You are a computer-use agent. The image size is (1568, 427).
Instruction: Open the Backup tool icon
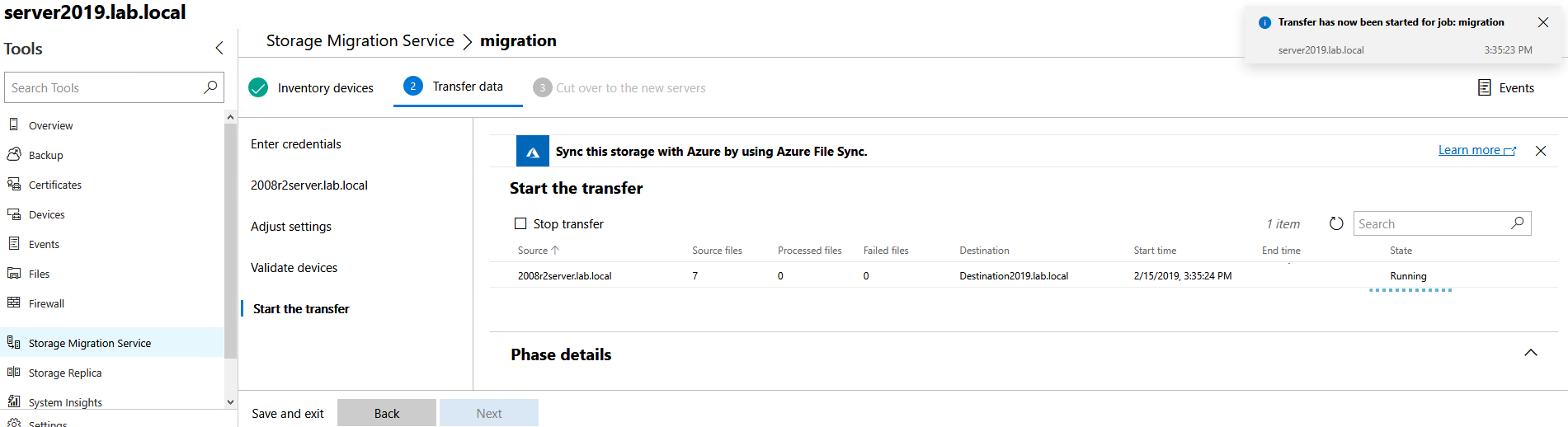[14, 154]
